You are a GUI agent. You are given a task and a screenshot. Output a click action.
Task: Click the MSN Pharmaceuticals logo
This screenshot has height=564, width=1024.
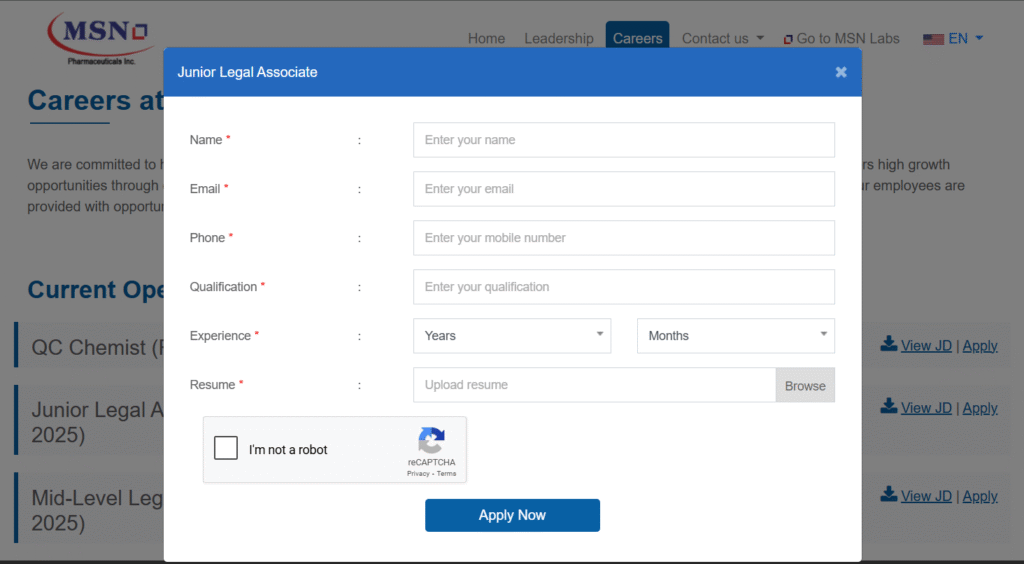[x=100, y=37]
